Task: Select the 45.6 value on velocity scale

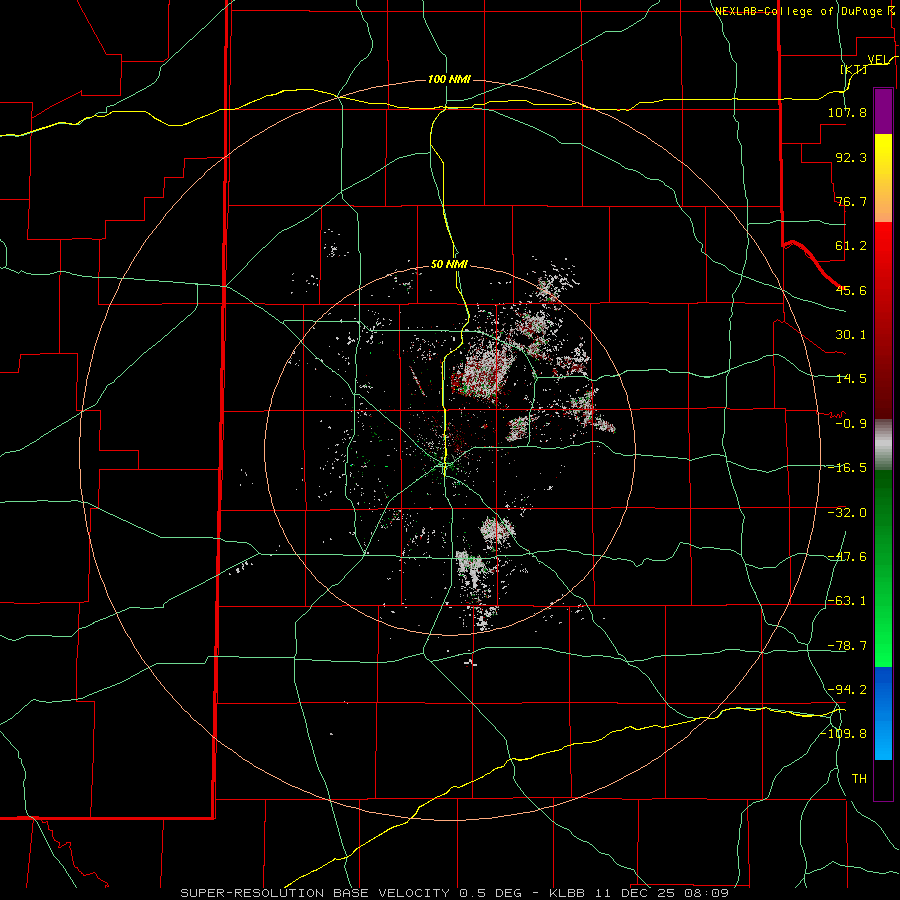Action: point(851,290)
